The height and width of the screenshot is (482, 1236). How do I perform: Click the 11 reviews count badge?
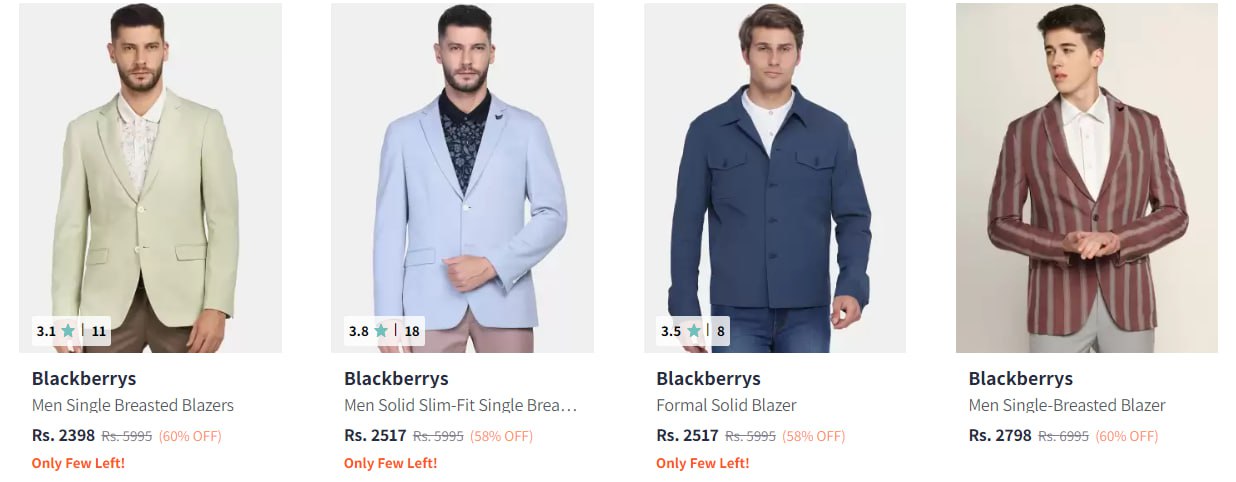[x=98, y=331]
